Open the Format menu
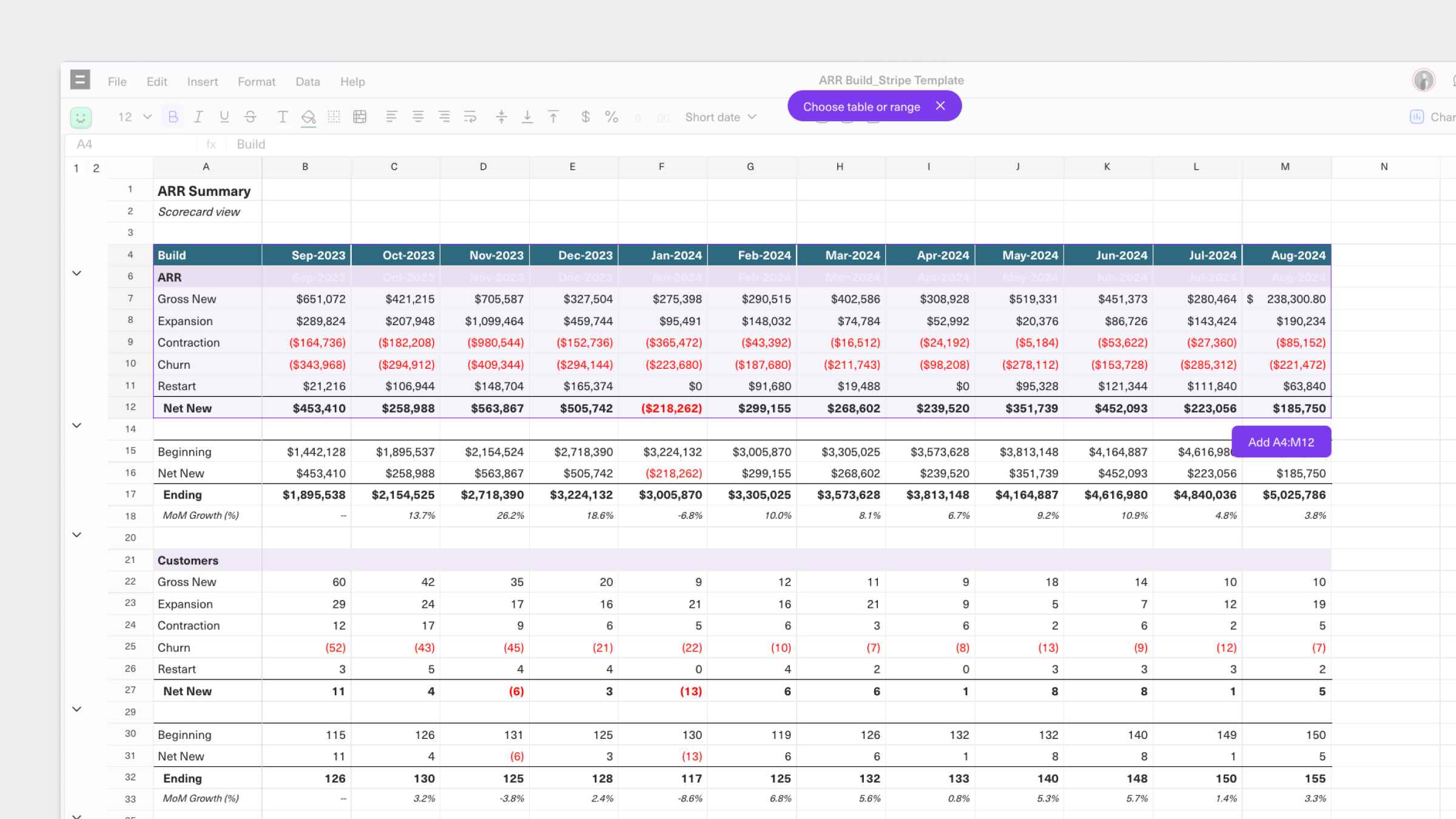This screenshot has height=819, width=1456. coord(256,81)
